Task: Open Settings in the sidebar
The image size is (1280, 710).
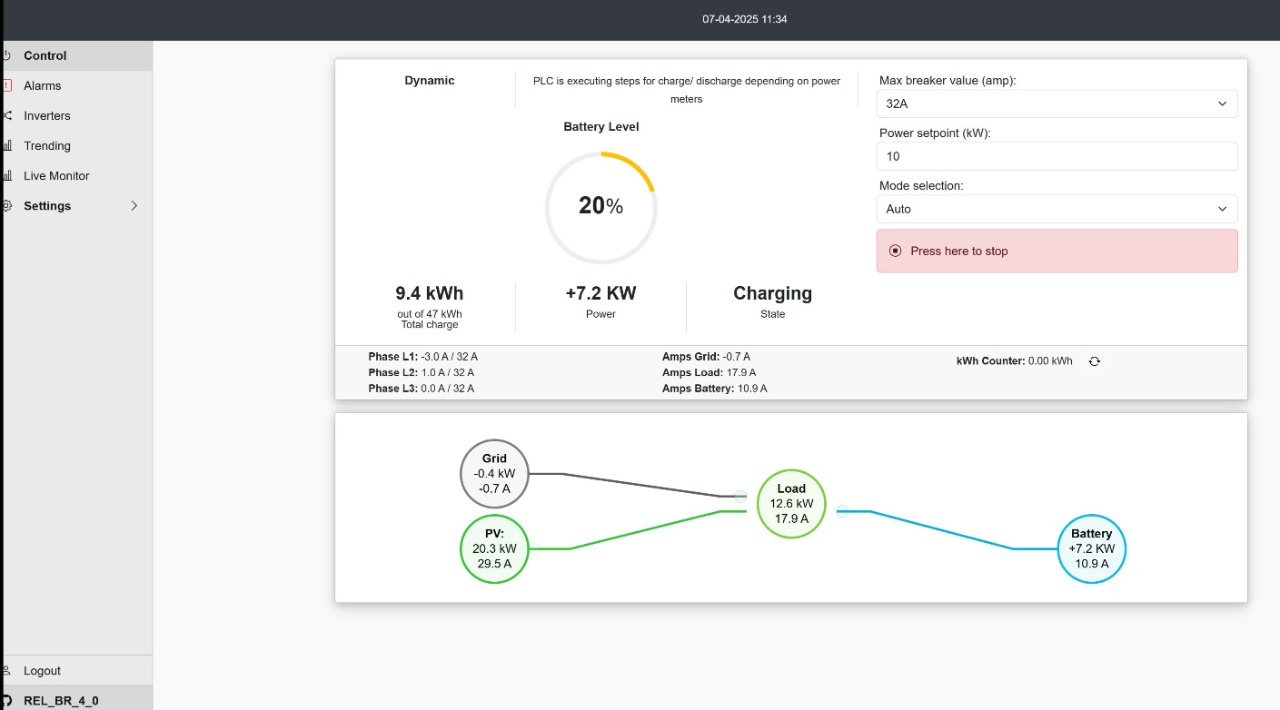Action: (x=76, y=206)
